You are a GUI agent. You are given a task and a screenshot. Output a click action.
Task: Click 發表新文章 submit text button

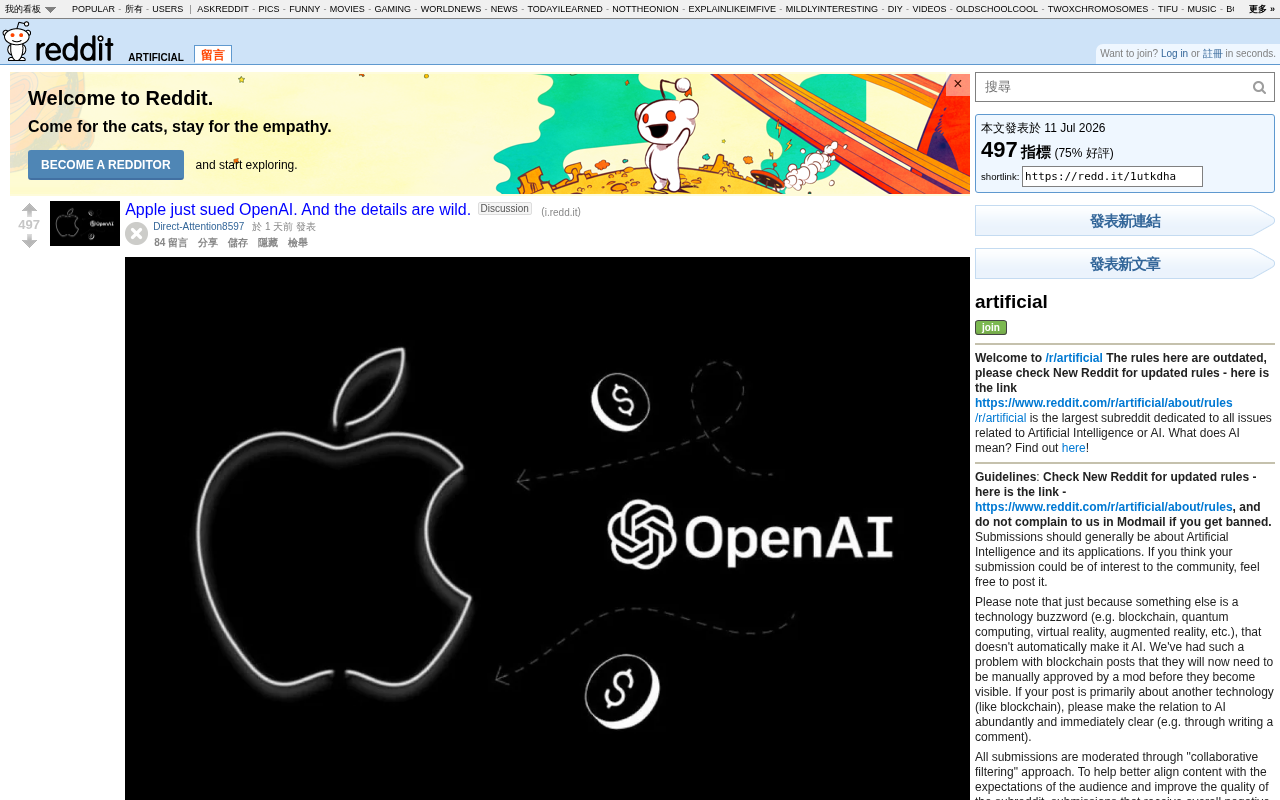click(x=1125, y=264)
